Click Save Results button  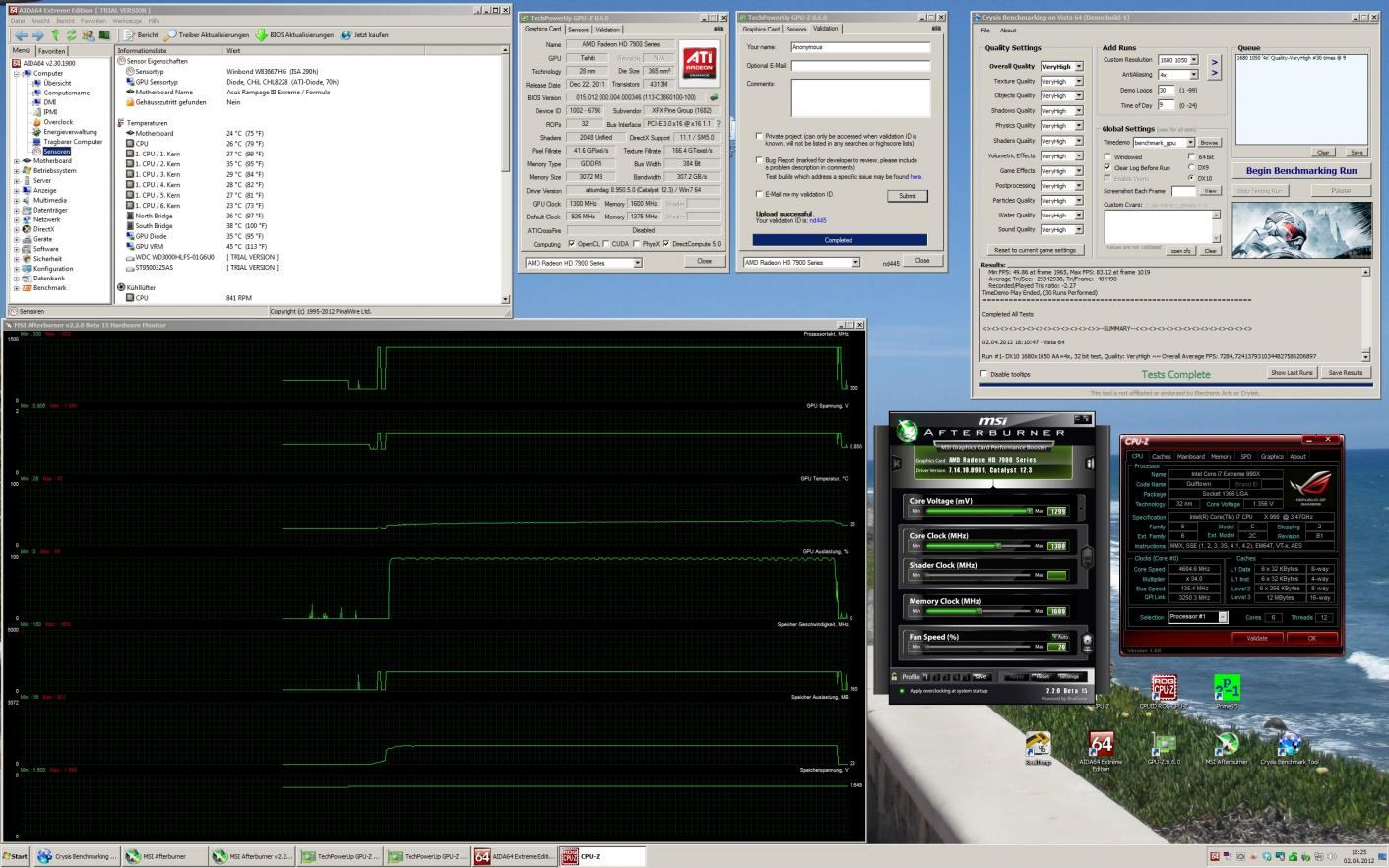(x=1345, y=373)
